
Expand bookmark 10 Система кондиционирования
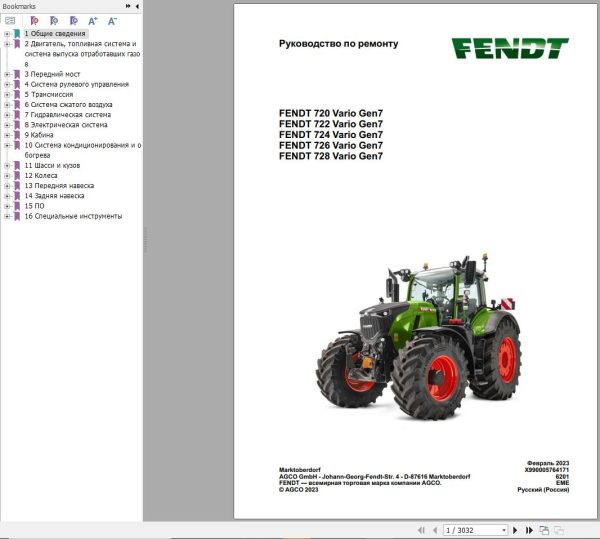[7, 145]
